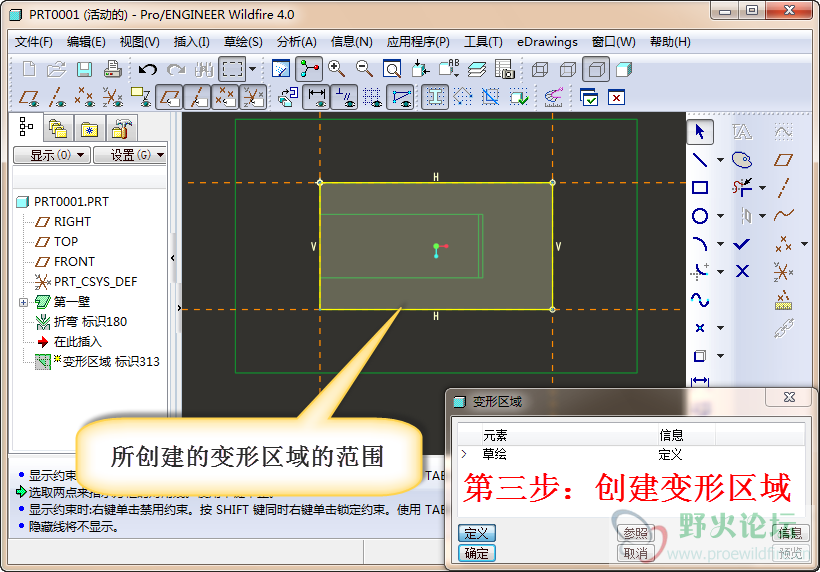The width and height of the screenshot is (820, 572).
Task: Select the Rectangle sketch tool
Action: tap(700, 187)
